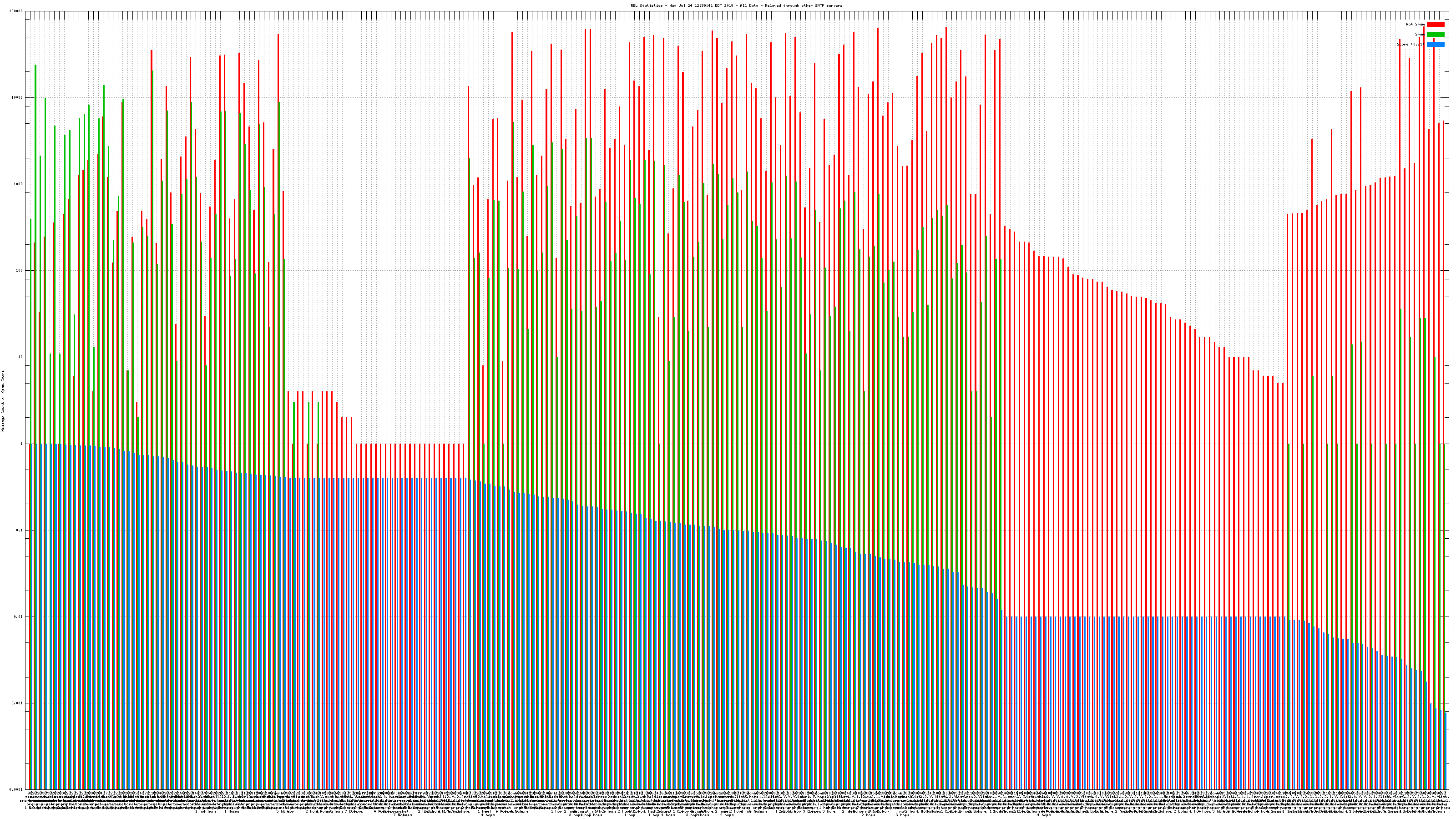Click the 0.1 y-axis tick label
1456x819 pixels.
click(x=19, y=530)
